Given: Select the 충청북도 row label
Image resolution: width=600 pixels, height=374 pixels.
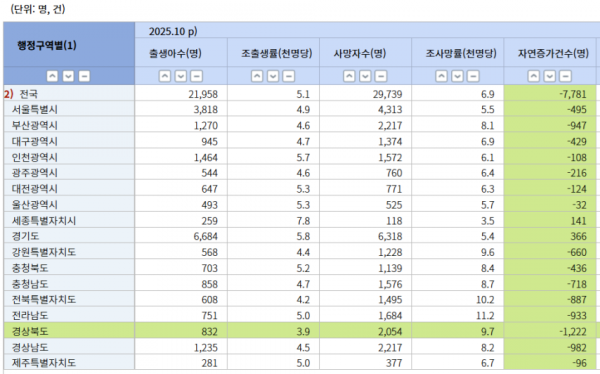Looking at the screenshot, I should pos(30,268).
